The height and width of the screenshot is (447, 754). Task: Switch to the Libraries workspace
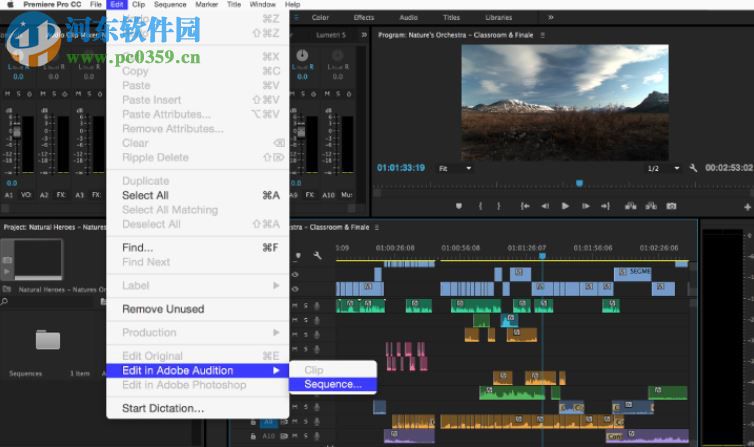499,17
